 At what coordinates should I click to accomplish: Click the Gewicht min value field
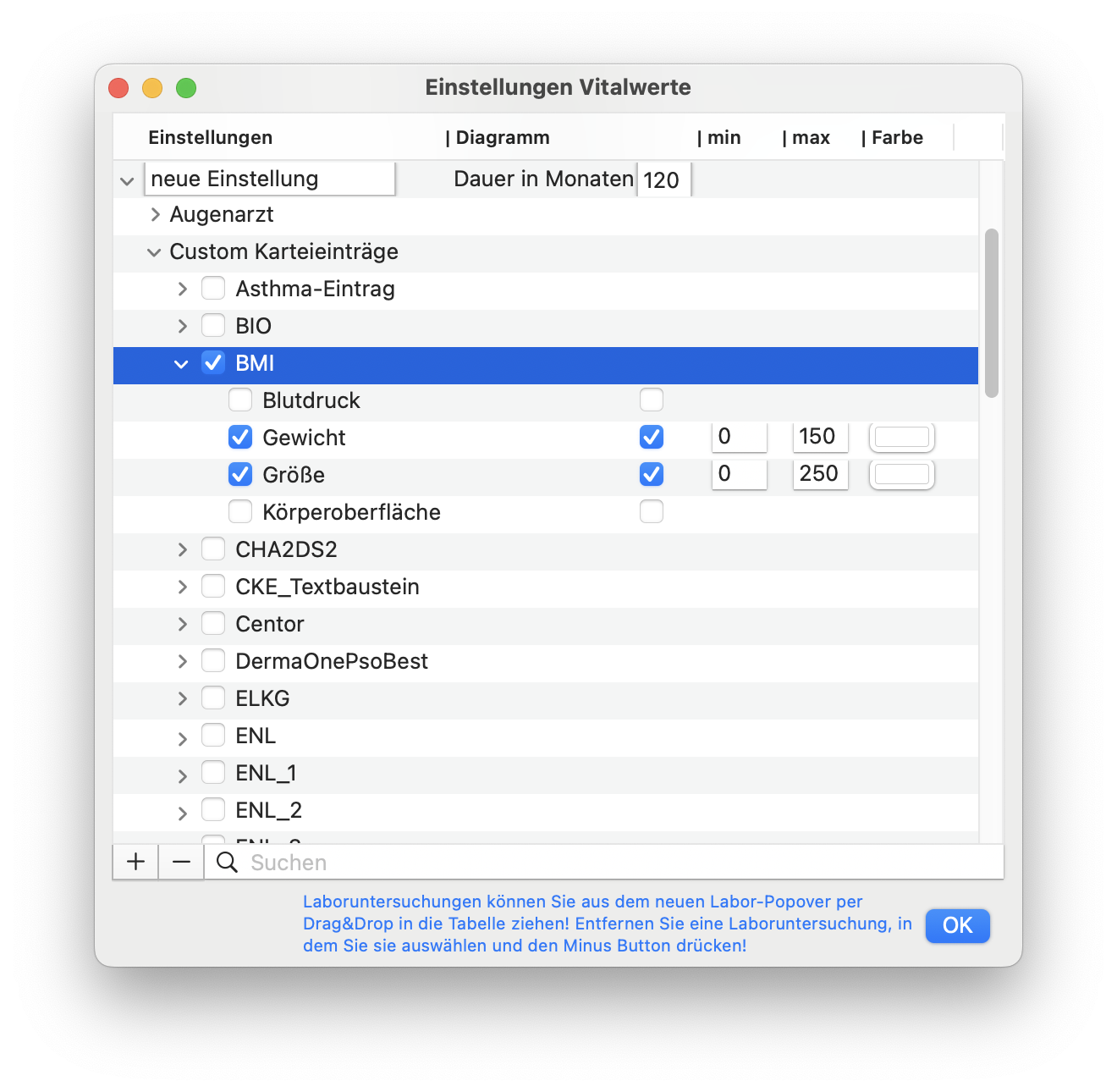(x=740, y=437)
